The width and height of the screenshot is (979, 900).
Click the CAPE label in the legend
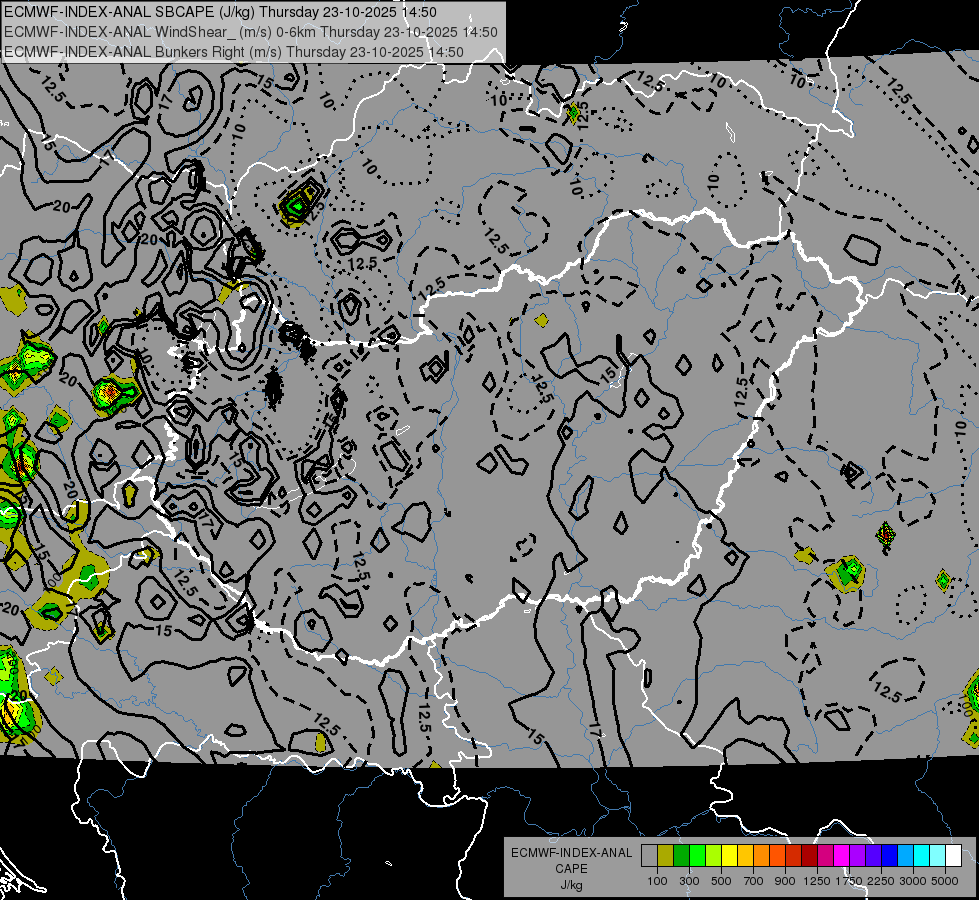click(571, 869)
